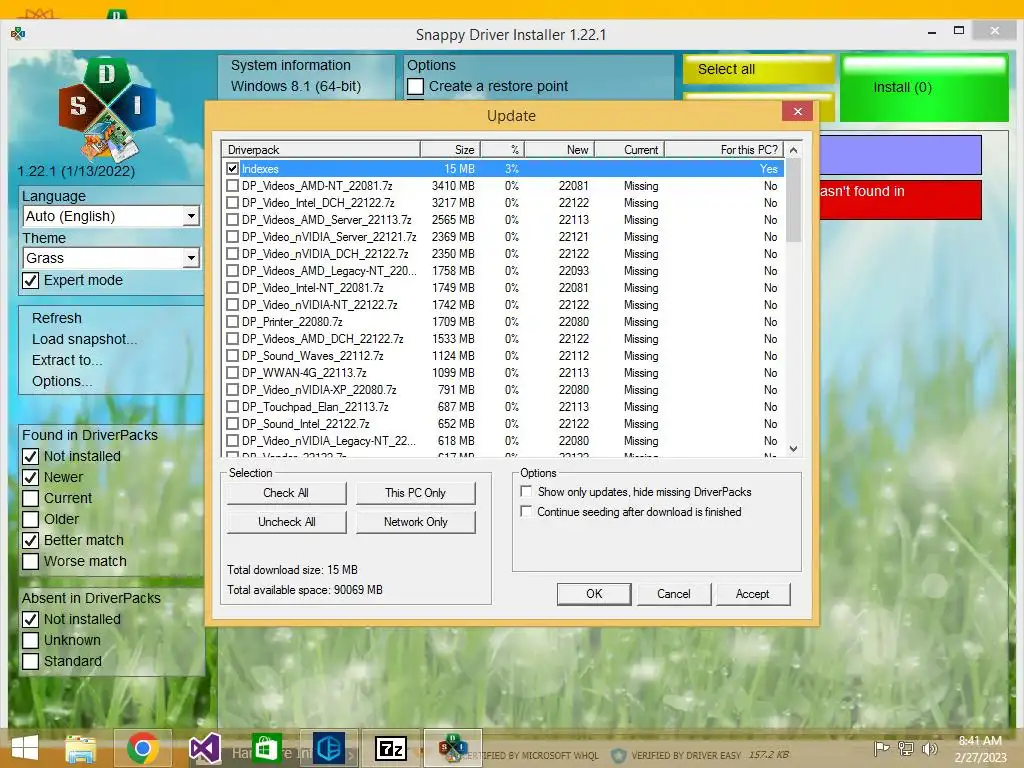
Task: Click the yellow Select all button
Action: 758,69
